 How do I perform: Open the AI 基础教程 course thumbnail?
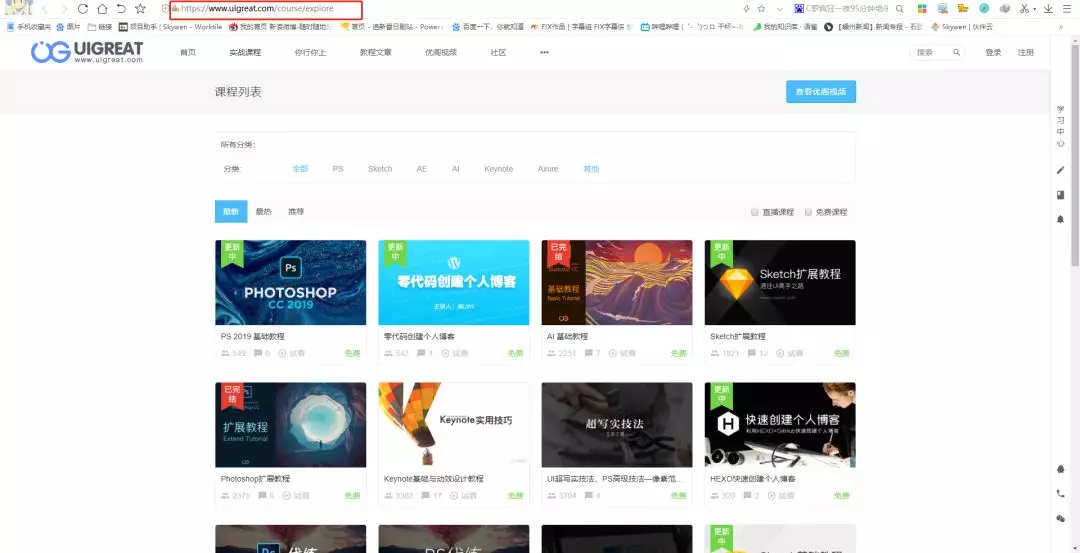click(617, 282)
